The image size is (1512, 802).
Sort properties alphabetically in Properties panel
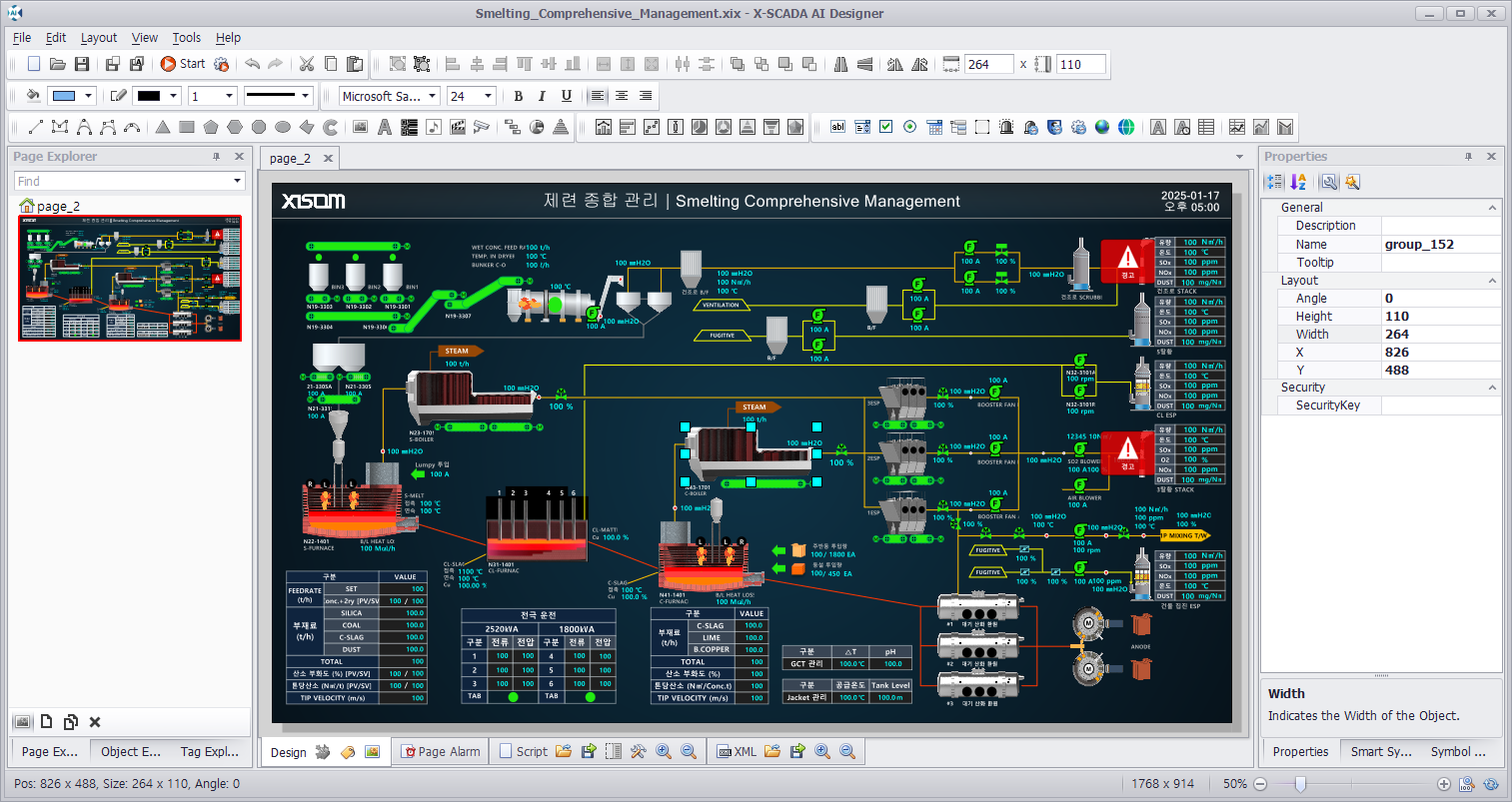pyautogui.click(x=1298, y=182)
